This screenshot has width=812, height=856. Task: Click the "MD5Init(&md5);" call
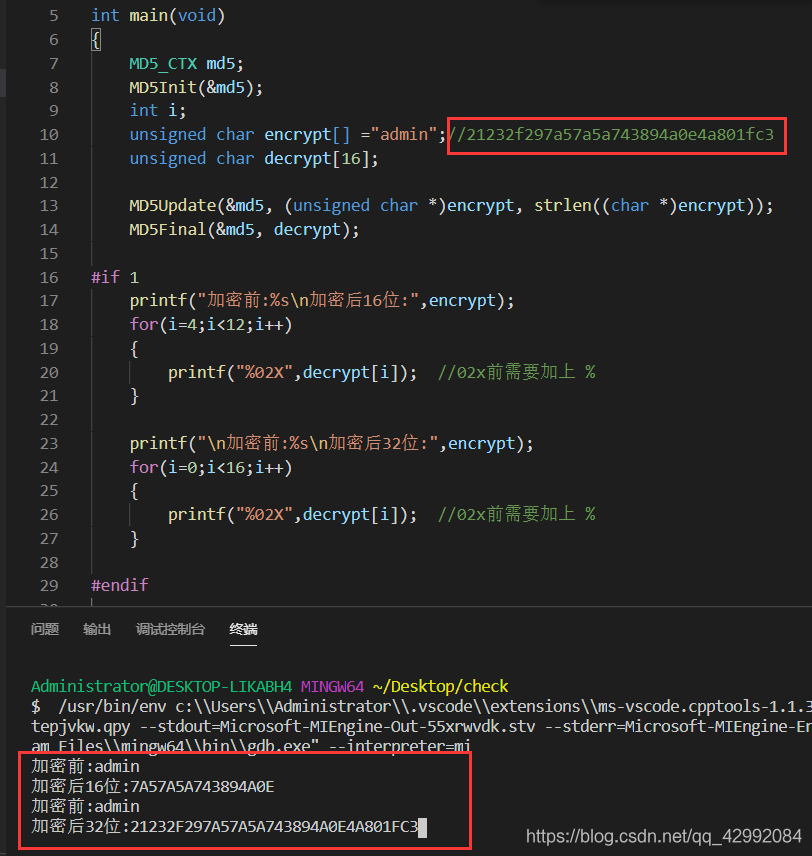196,87
